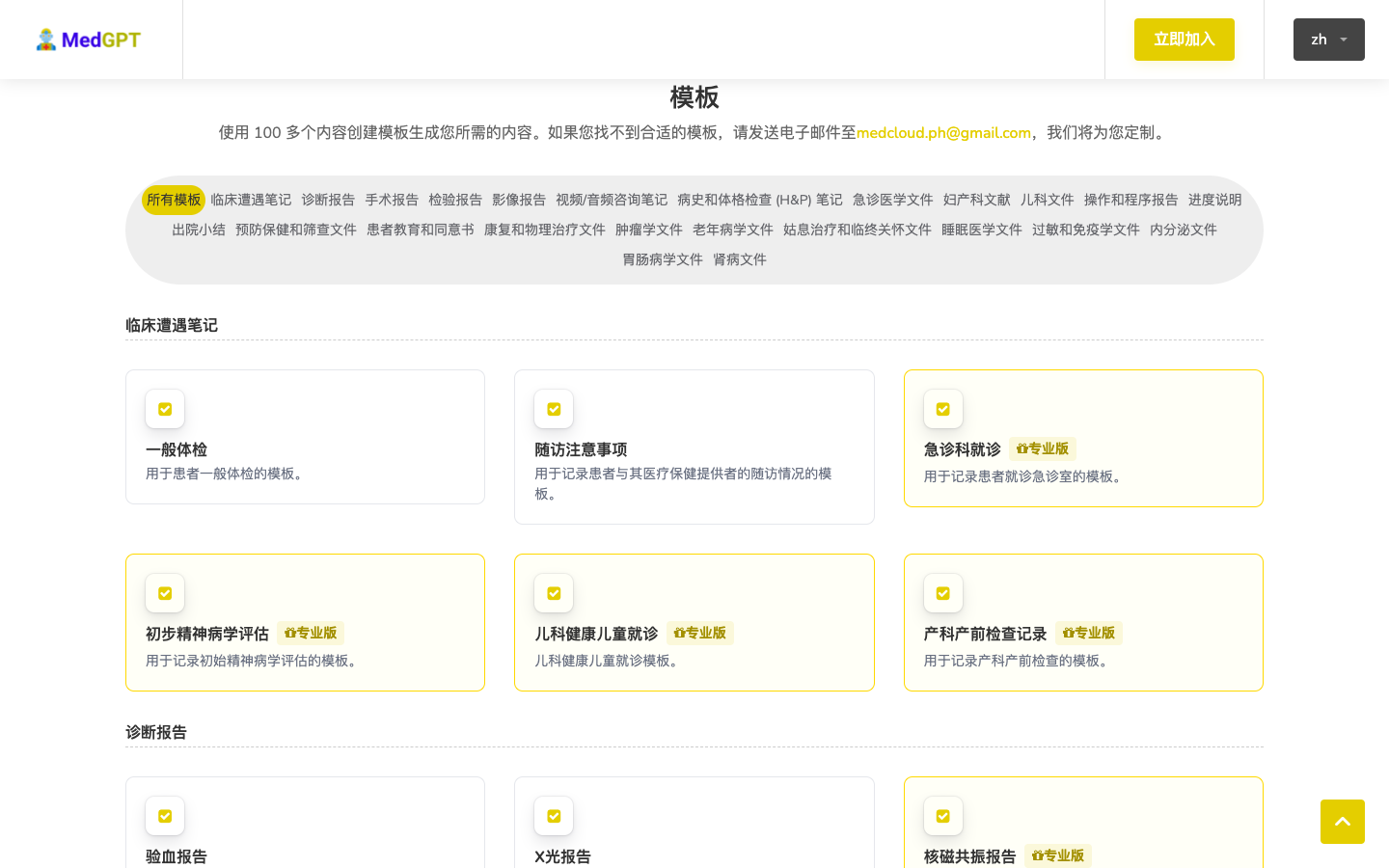The image size is (1389, 868).
Task: Toggle the X光报告 template checkbox
Action: click(x=554, y=816)
